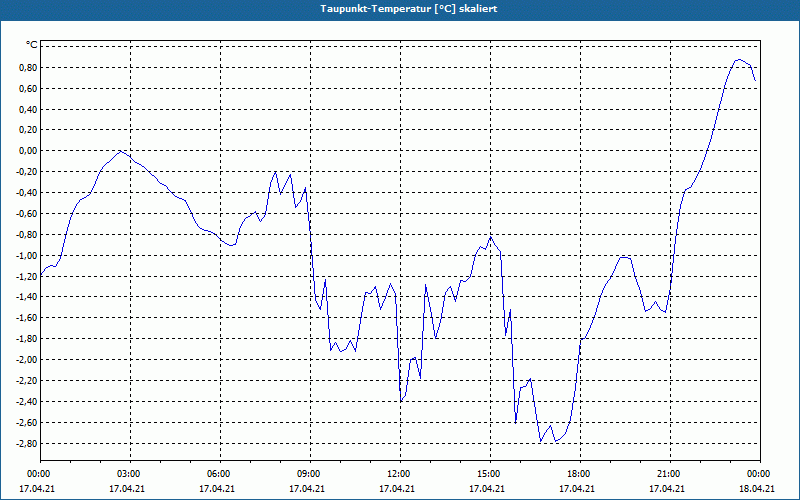This screenshot has width=800, height=500.
Task: Click the chart title Taupunkt-Temperatur [°C] skaliert
Action: pos(409,9)
